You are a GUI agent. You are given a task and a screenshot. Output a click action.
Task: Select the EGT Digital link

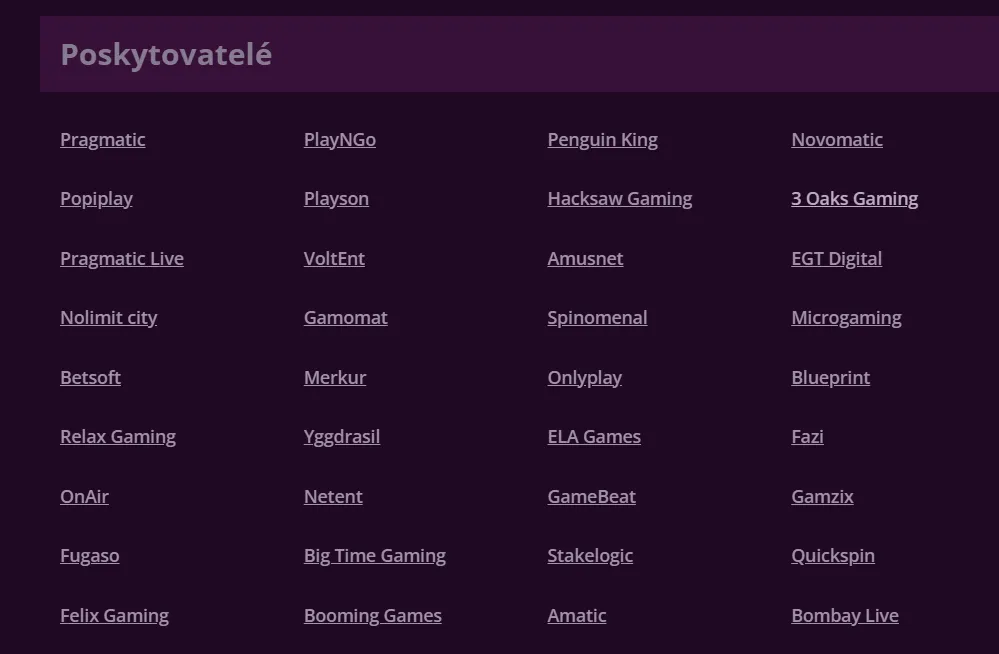pyautogui.click(x=836, y=259)
